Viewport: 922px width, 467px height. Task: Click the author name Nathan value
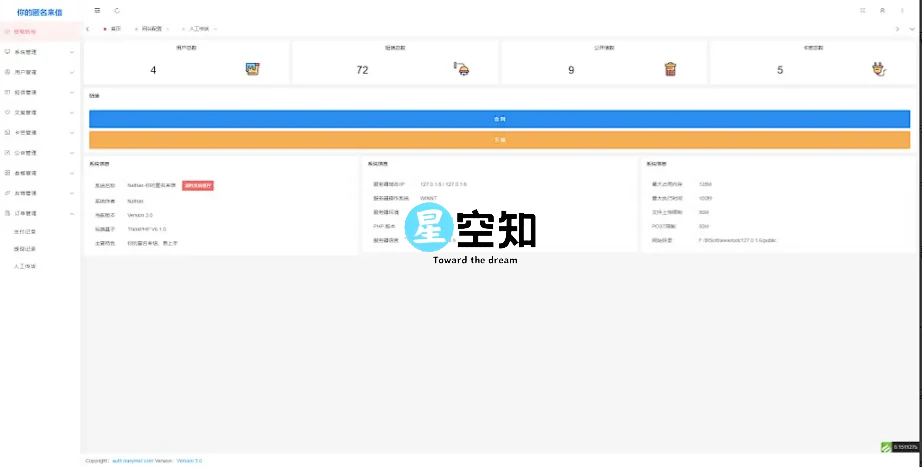pyautogui.click(x=135, y=201)
